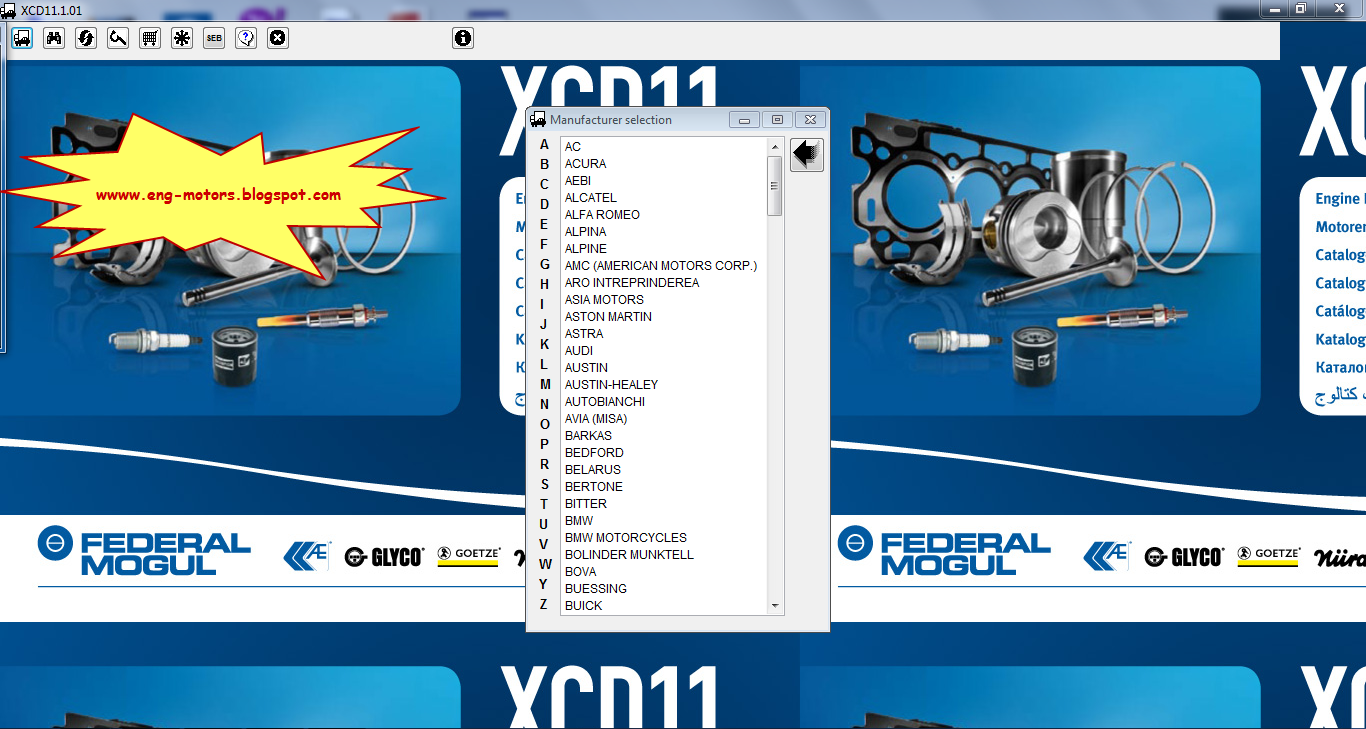Click the exit X toolbar icon

(x=277, y=38)
